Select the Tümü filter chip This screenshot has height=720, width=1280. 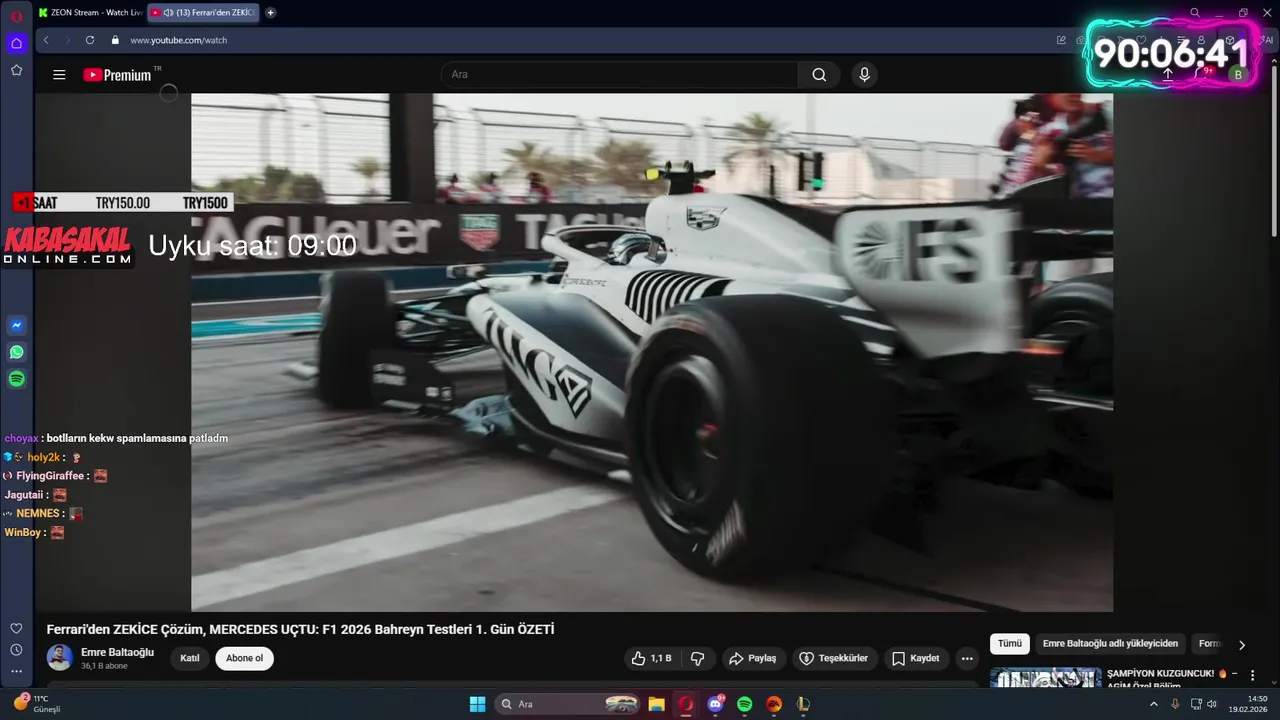pyautogui.click(x=1010, y=644)
